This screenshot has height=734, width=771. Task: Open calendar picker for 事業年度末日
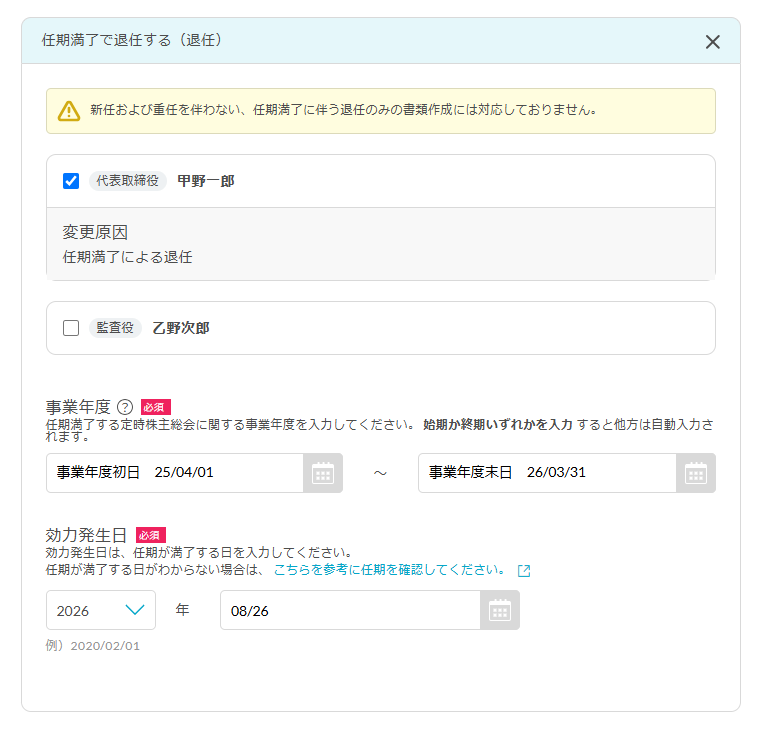tap(696, 473)
